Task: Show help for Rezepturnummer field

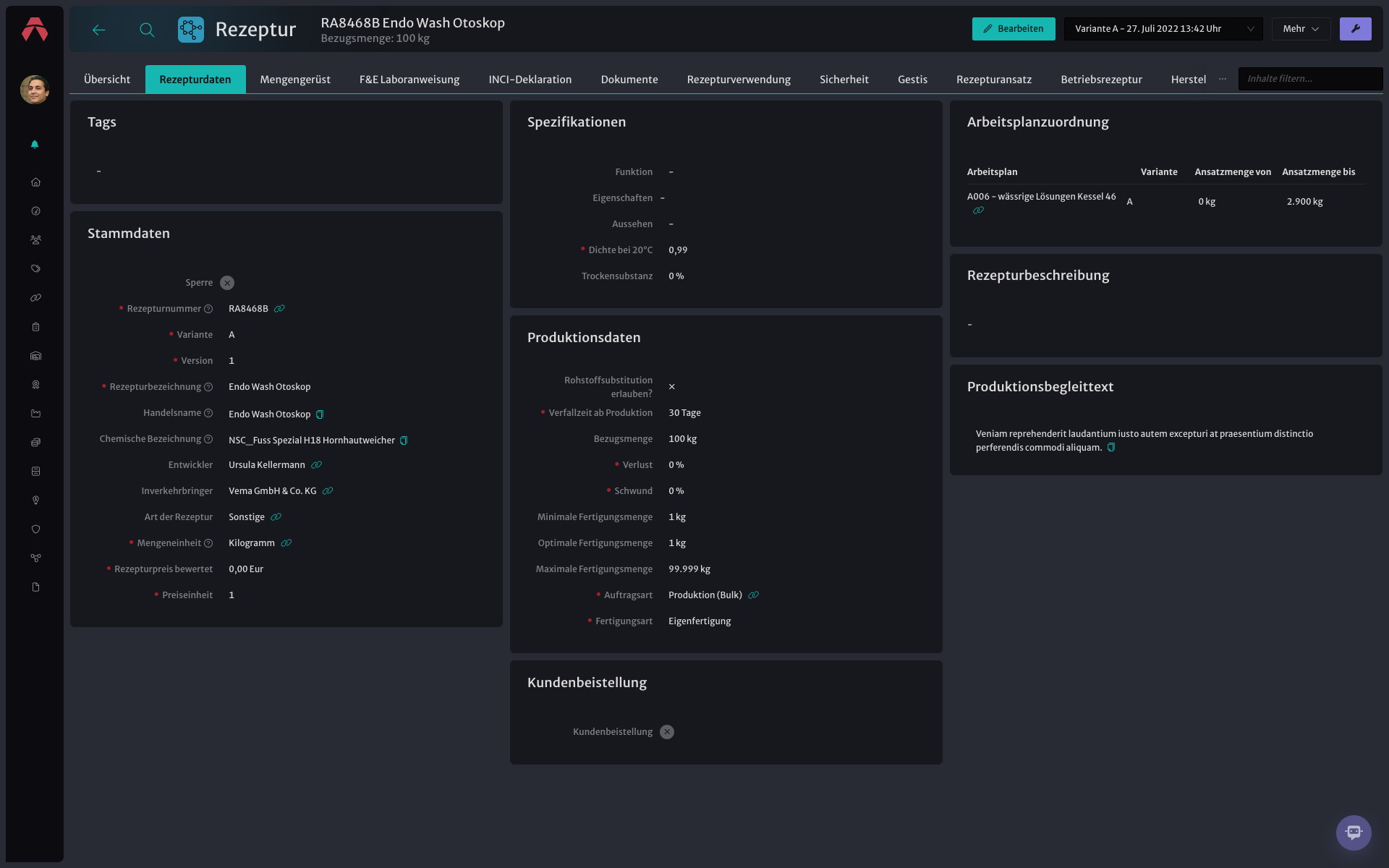Action: 208,309
